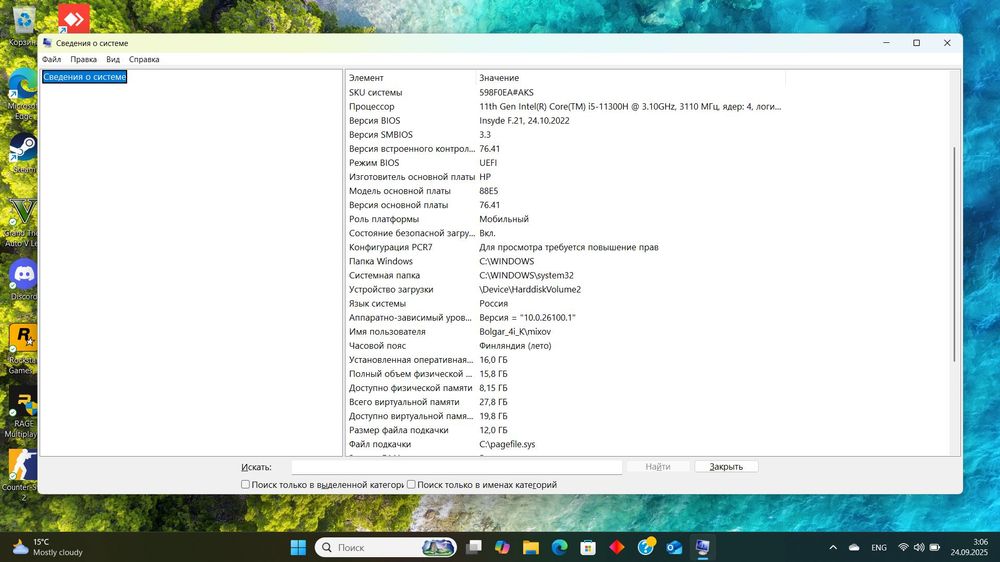Select the SKU системы row
The height and width of the screenshot is (562, 1000).
(566, 92)
